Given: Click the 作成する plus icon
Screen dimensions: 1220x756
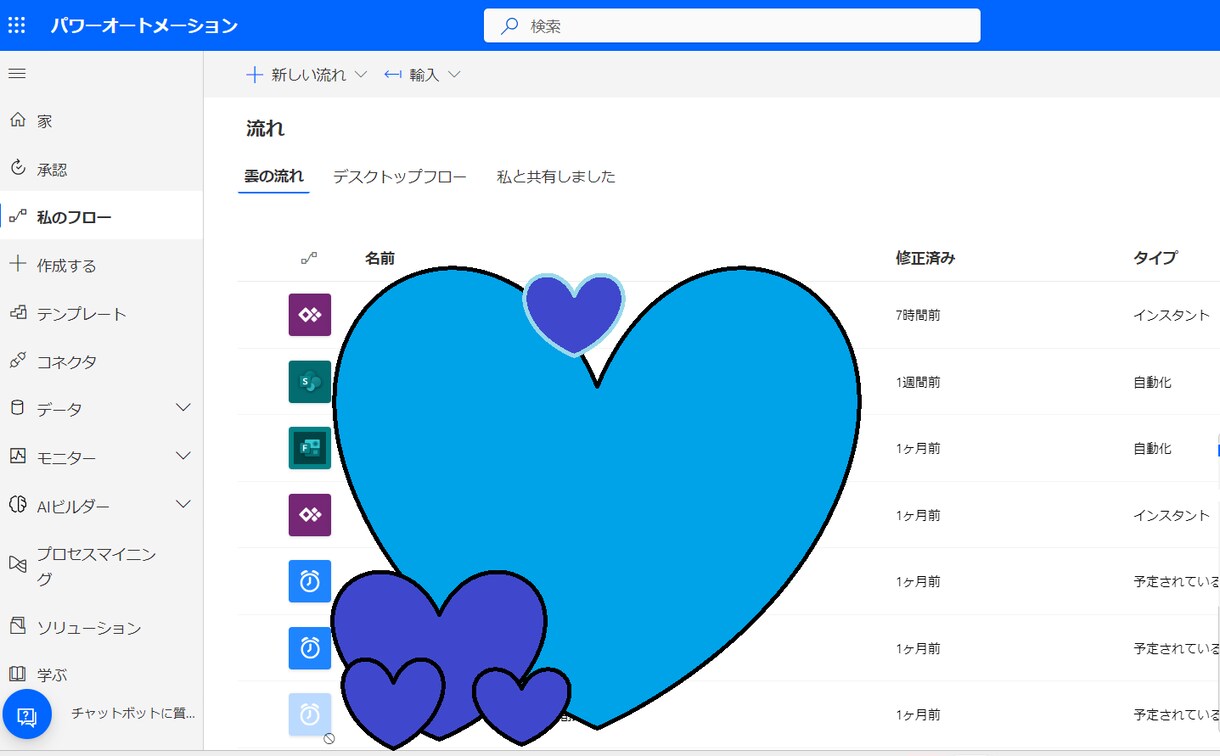Looking at the screenshot, I should [x=17, y=264].
